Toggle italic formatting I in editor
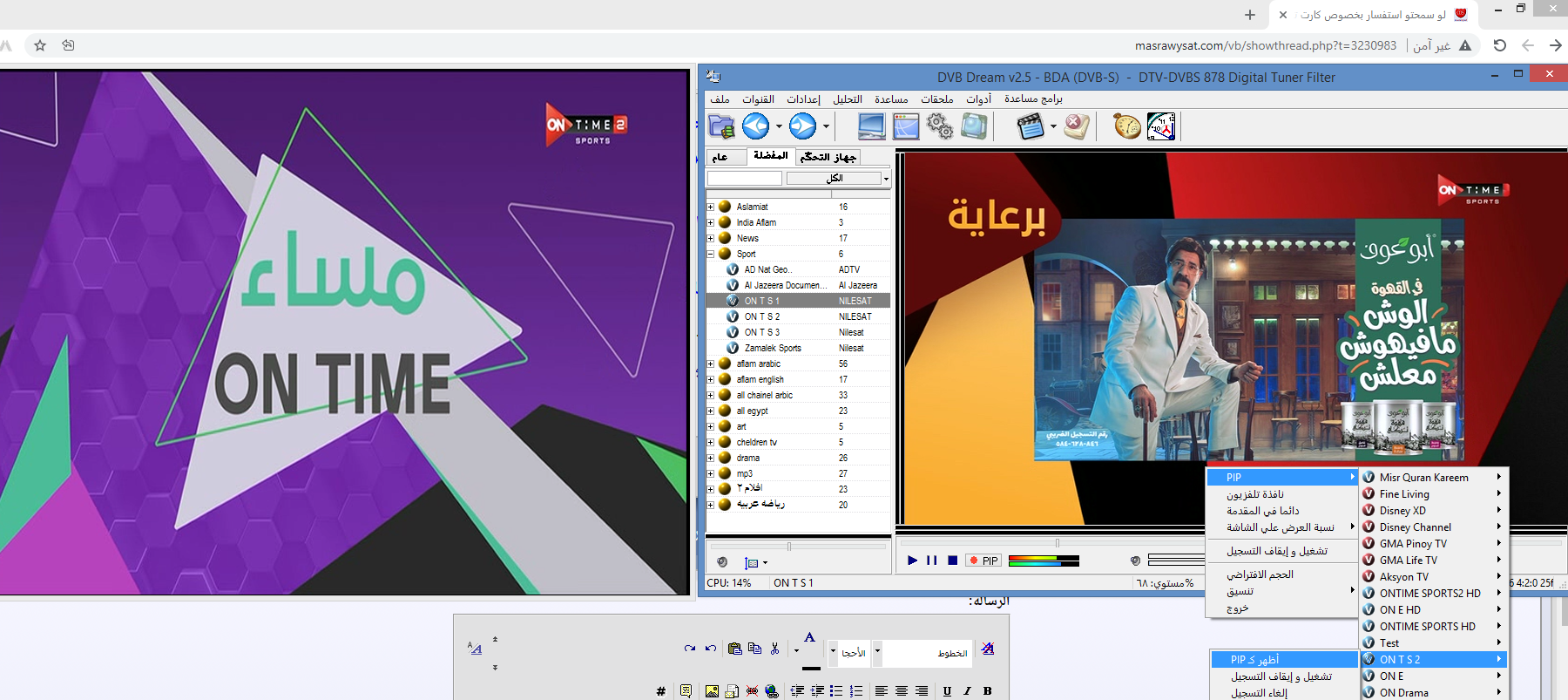This screenshot has height=700, width=1568. pyautogui.click(x=967, y=691)
